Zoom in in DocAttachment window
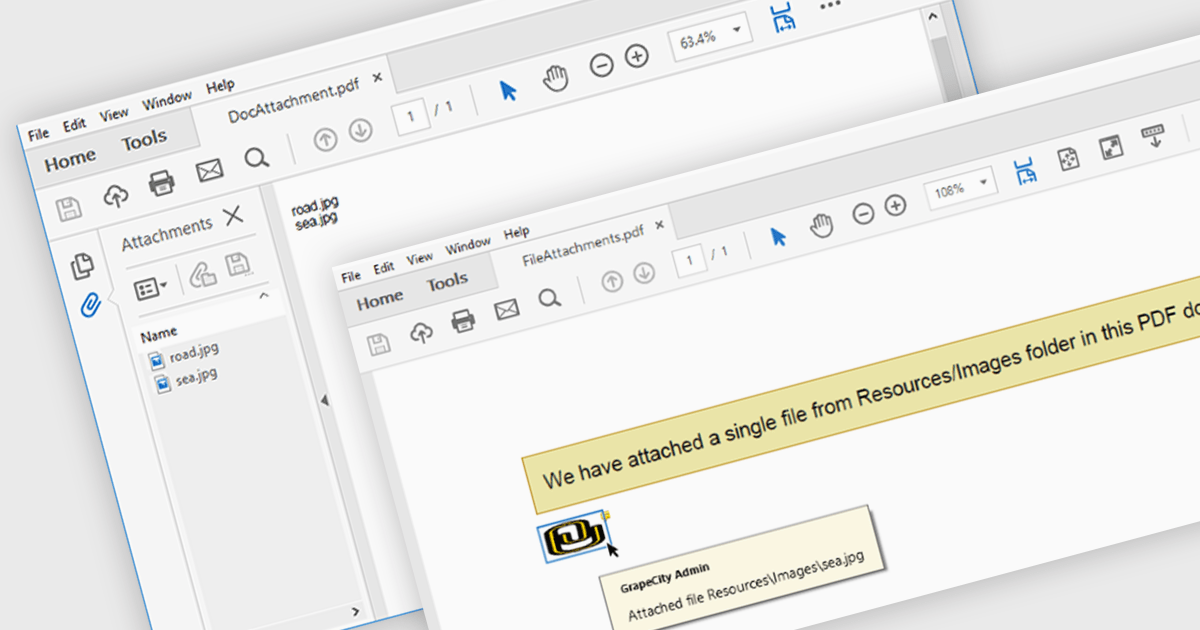This screenshot has width=1200, height=630. coord(637,56)
